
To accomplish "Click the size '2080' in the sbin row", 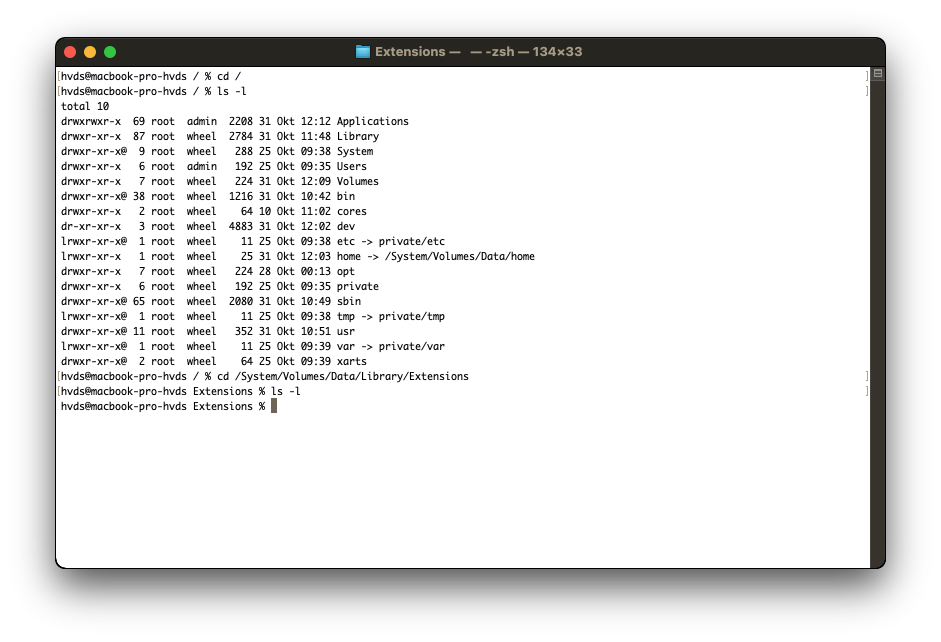I will coord(241,301).
